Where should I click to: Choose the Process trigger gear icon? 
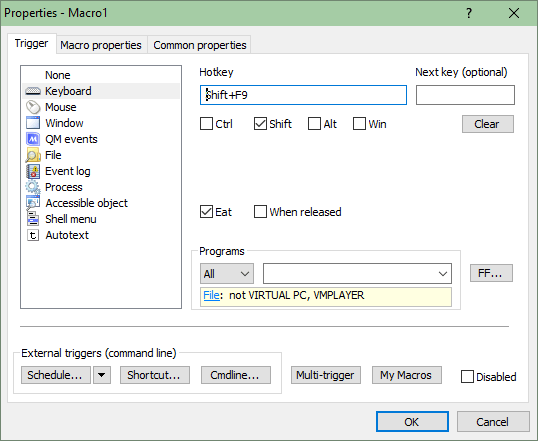click(33, 187)
